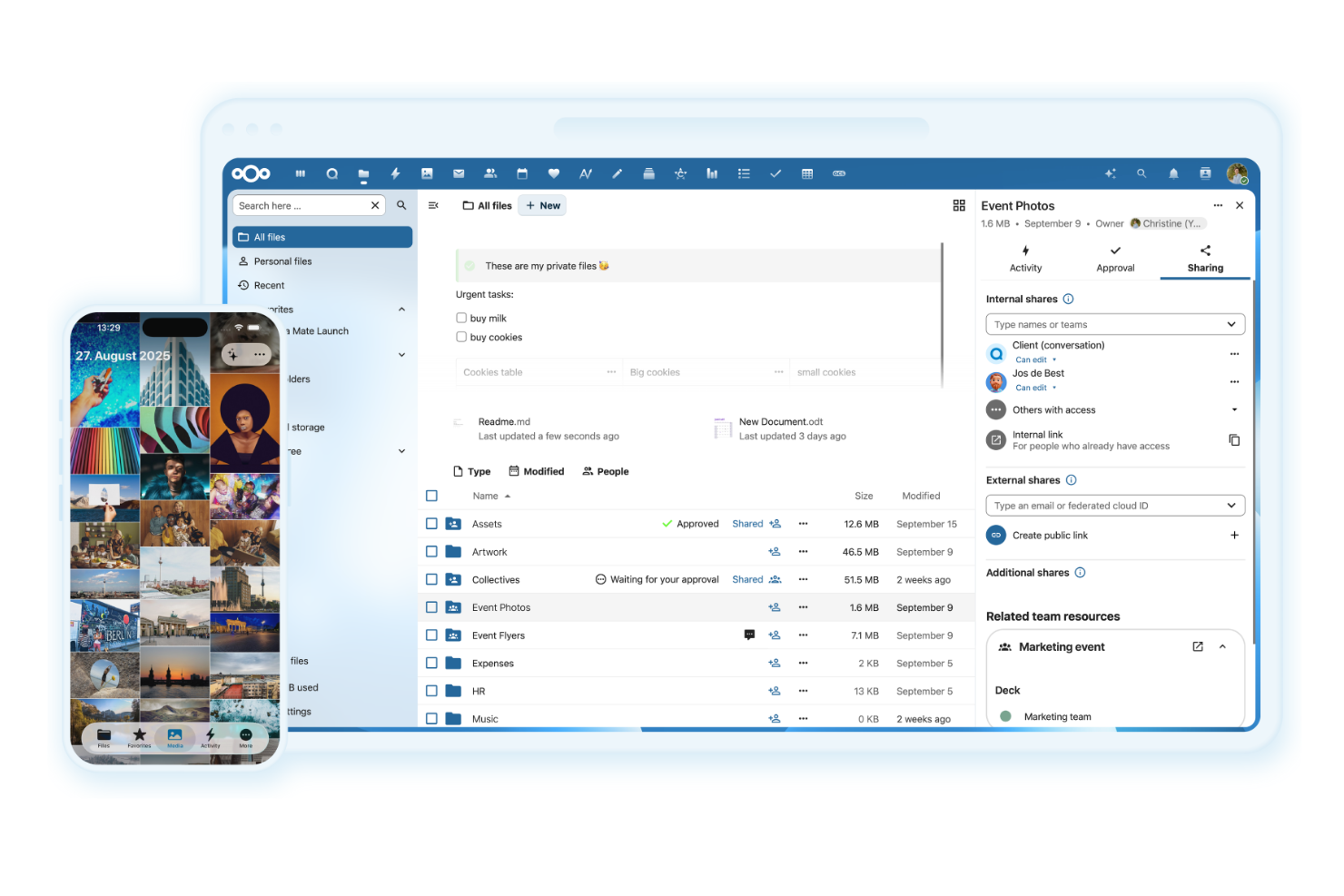Select the checkbox next to Event Photos folder
The width and height of the screenshot is (1344, 896).
431,606
